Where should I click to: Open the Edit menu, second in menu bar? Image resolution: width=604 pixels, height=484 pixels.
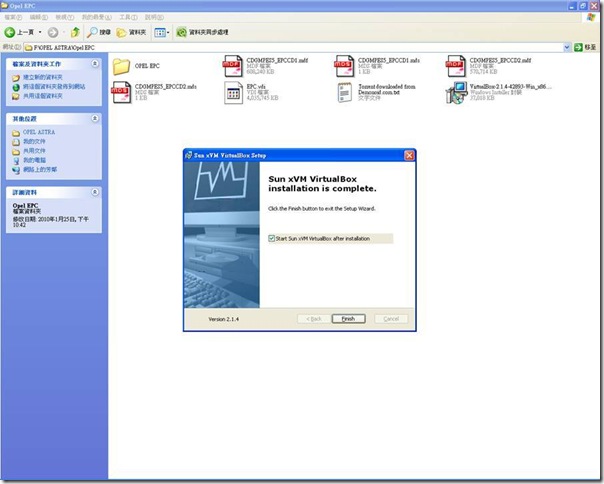pyautogui.click(x=39, y=17)
